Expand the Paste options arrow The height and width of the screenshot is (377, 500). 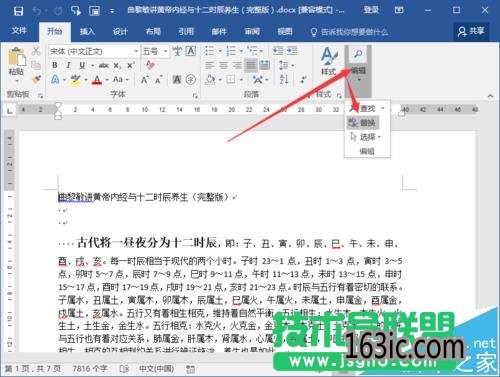point(17,80)
